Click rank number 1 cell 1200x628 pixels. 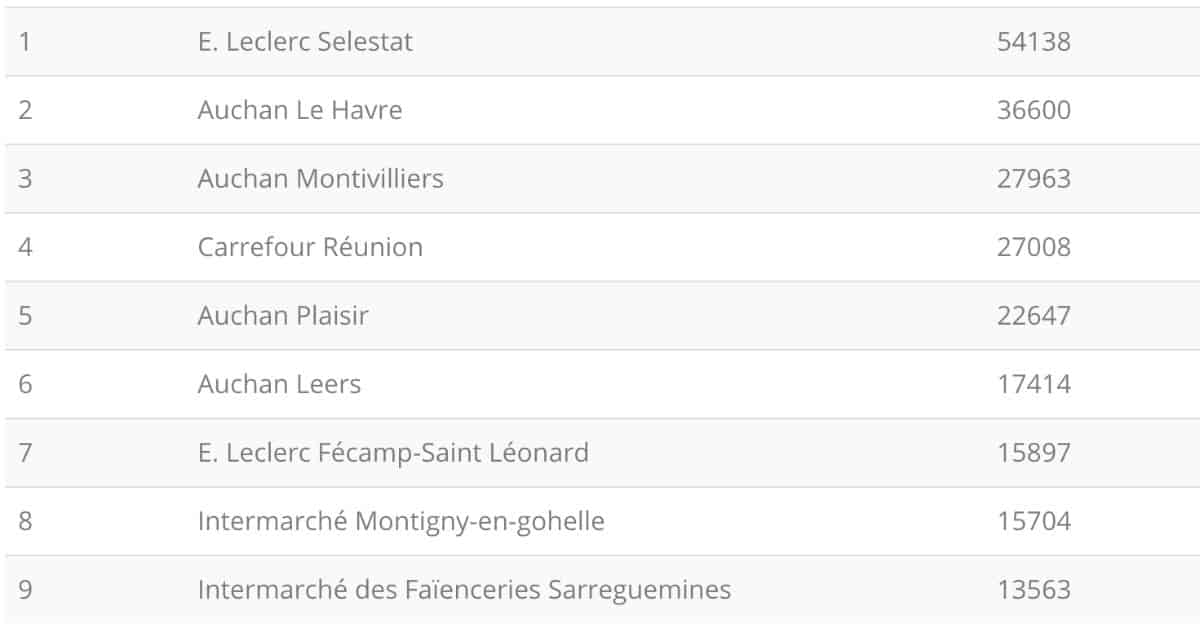point(25,42)
